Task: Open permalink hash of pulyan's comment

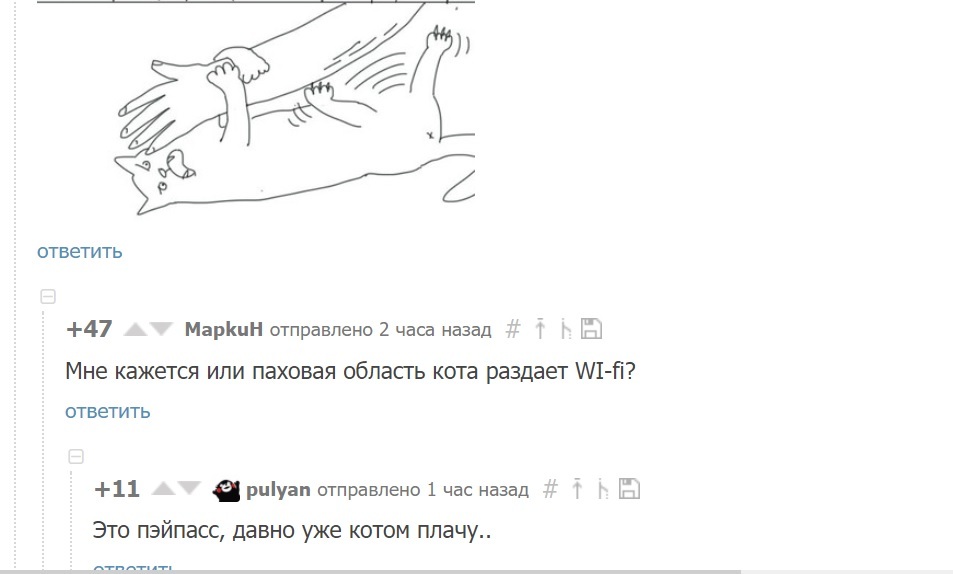Action: point(550,489)
